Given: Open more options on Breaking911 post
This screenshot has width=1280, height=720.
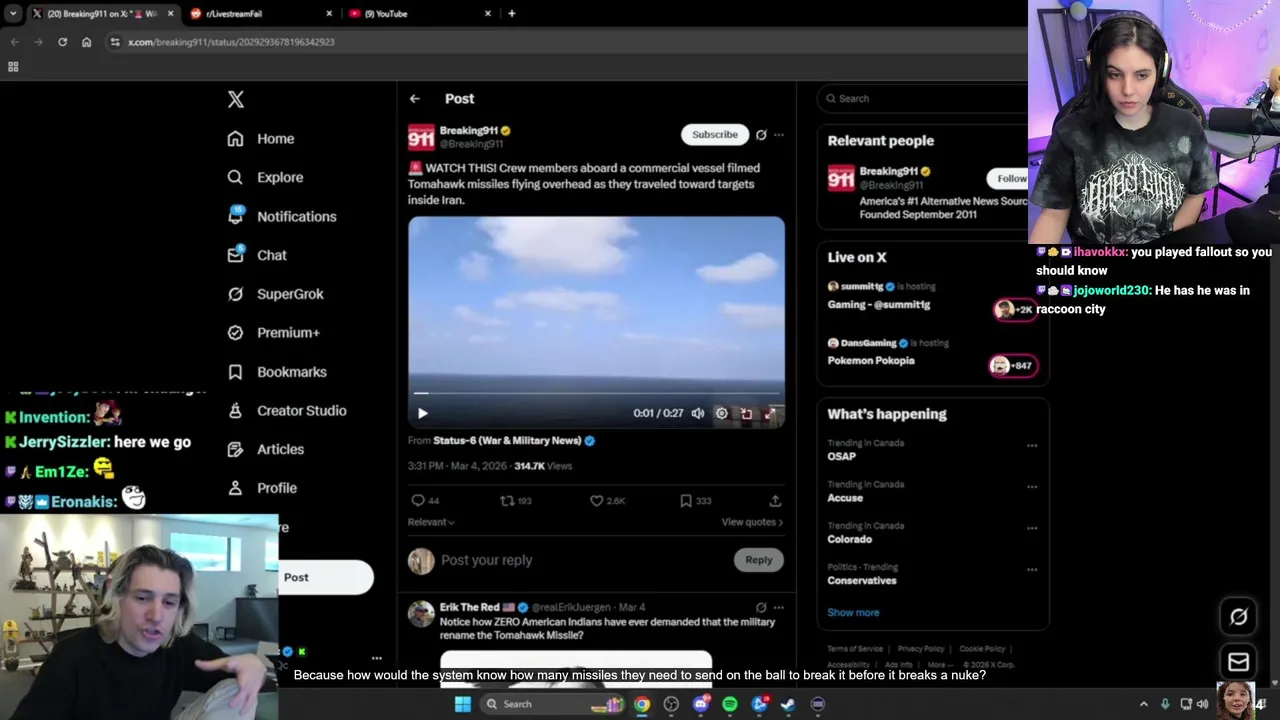Looking at the screenshot, I should [x=779, y=135].
